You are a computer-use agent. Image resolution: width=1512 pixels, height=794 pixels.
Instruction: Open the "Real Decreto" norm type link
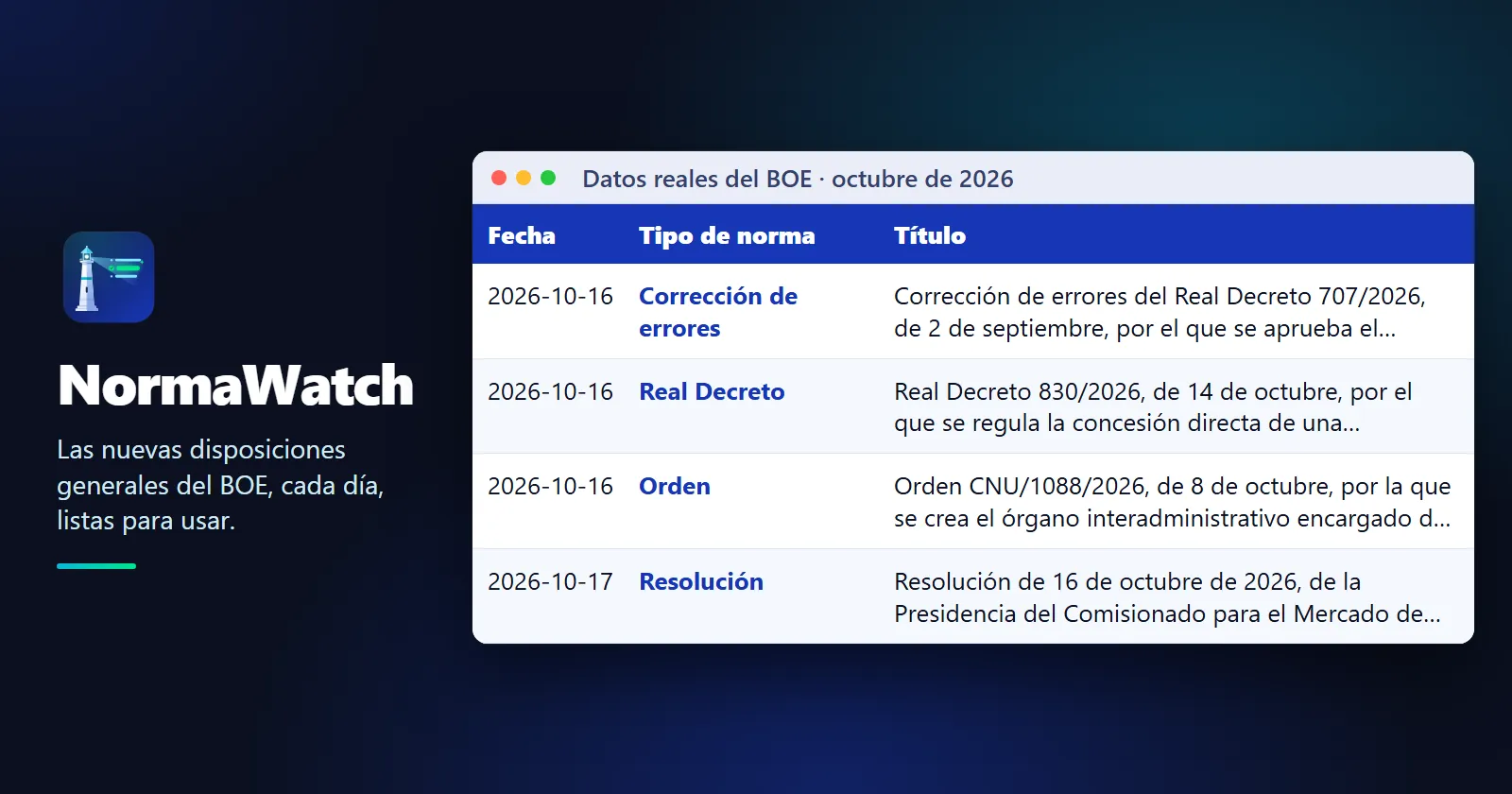(712, 391)
